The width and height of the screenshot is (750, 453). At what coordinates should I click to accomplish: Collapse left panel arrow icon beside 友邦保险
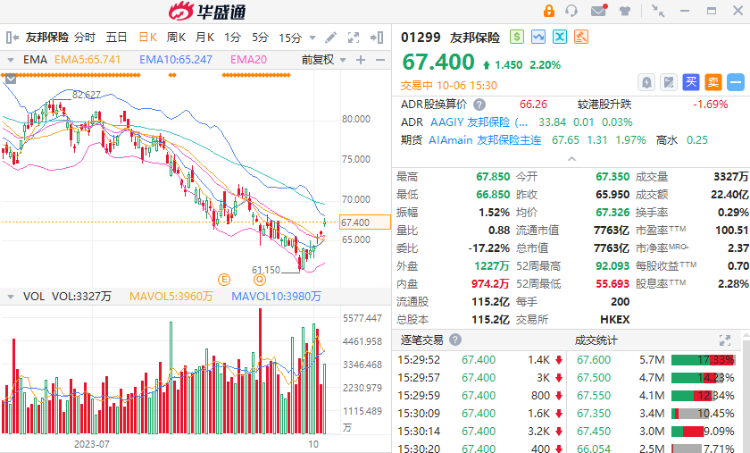tap(12, 37)
